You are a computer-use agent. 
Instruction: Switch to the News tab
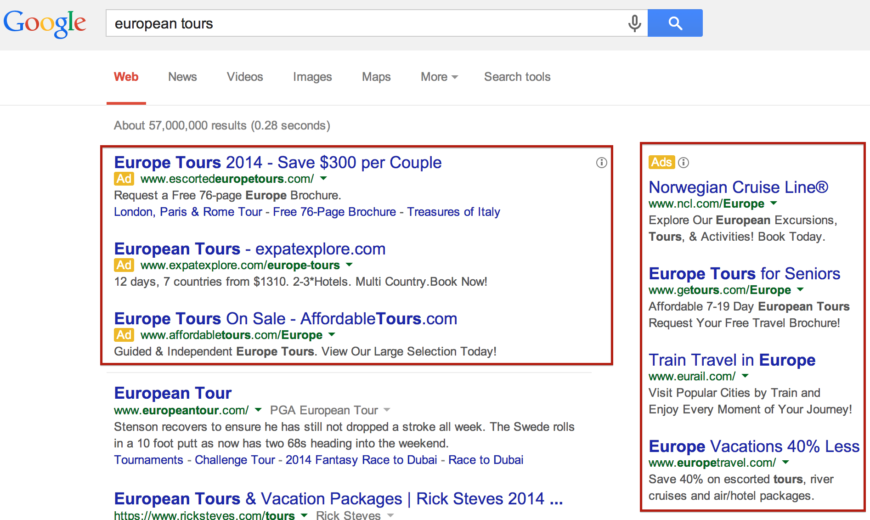click(182, 77)
